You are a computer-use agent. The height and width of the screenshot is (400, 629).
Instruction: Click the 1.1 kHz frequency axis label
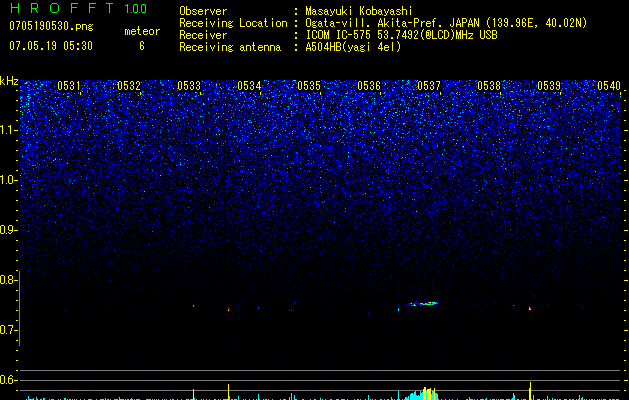point(8,130)
